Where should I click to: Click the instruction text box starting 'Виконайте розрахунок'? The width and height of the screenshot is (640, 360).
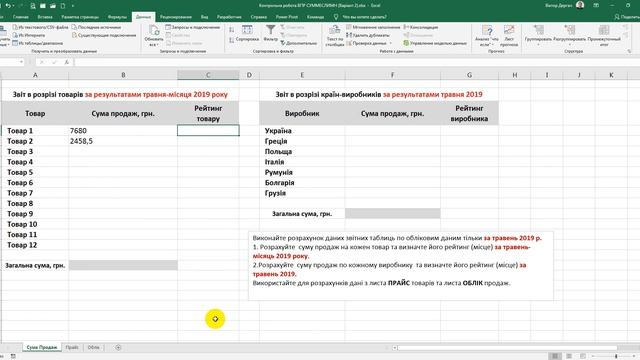pos(401,266)
